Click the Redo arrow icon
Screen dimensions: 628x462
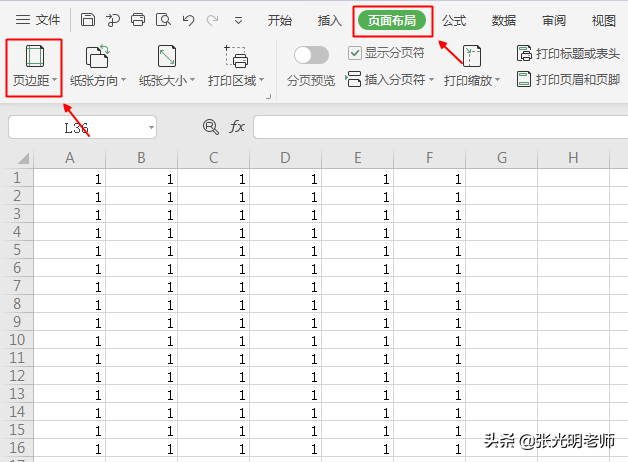213,20
